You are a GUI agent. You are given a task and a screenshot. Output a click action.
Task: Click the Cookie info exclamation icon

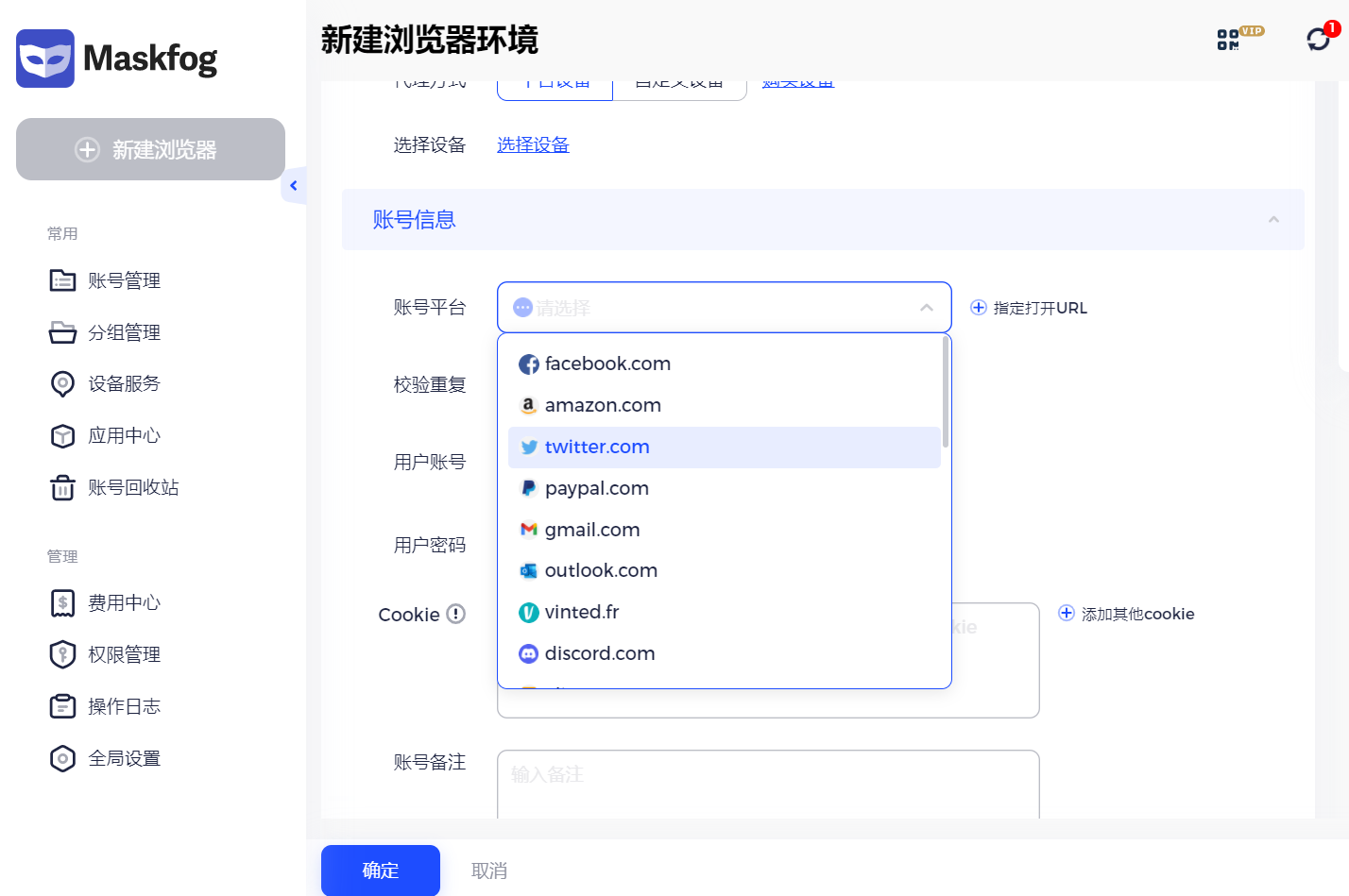[x=455, y=614]
